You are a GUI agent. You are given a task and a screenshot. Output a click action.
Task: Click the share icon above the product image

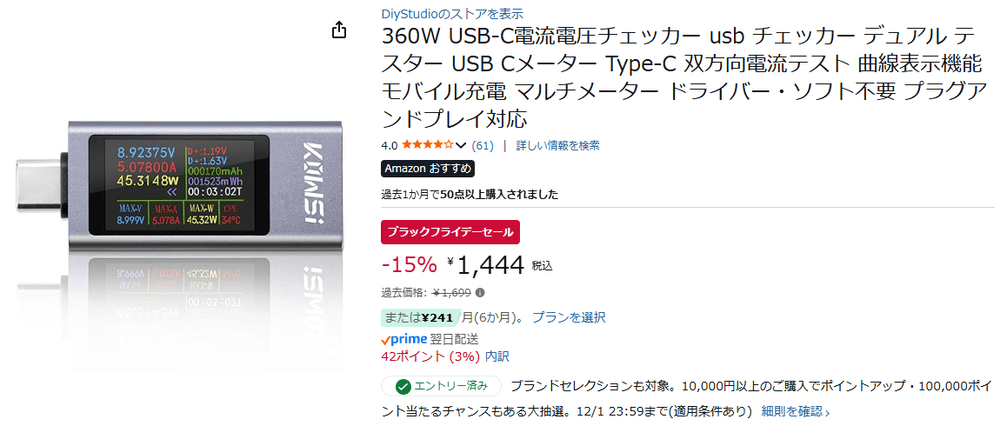point(339,30)
